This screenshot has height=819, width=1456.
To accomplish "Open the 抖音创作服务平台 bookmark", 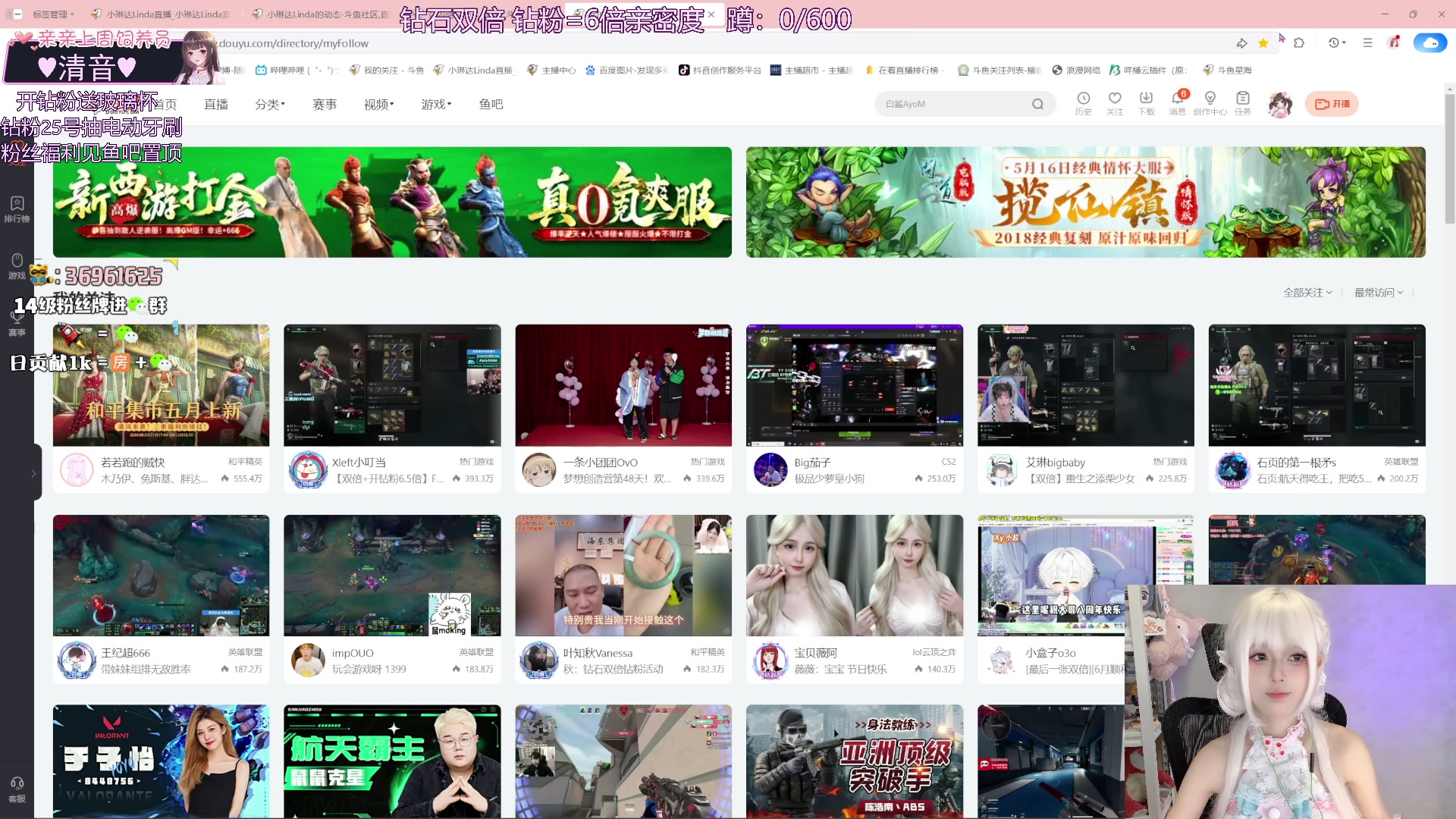I will click(x=720, y=70).
